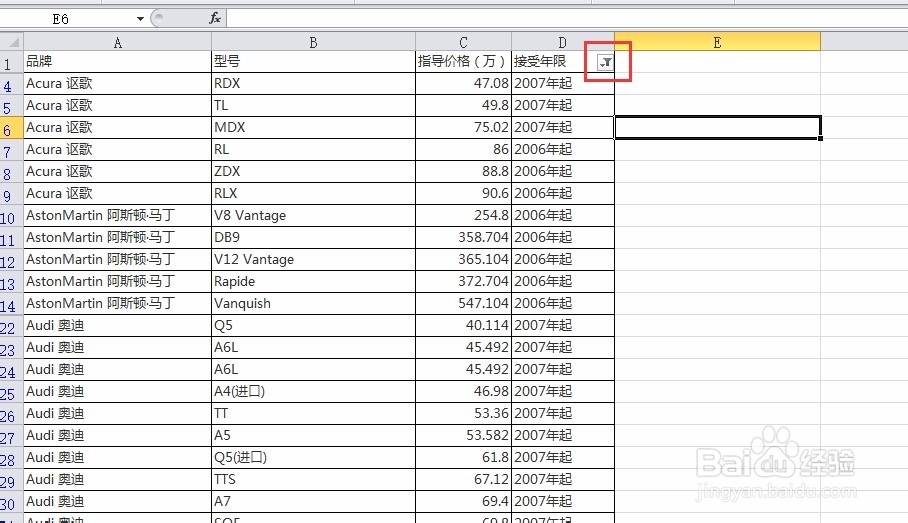Select the Rapide model cell

(x=313, y=281)
